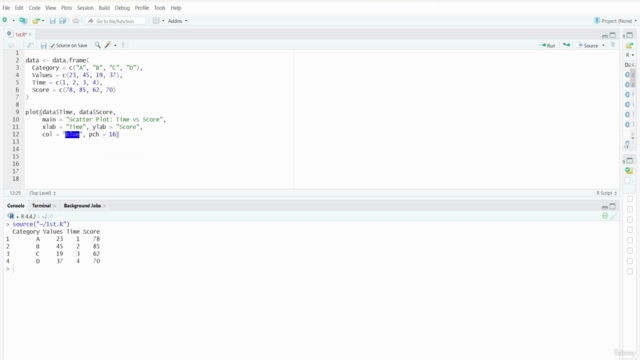640x360 pixels.
Task: Click the Compile Report notebook icon
Action: (124, 45)
